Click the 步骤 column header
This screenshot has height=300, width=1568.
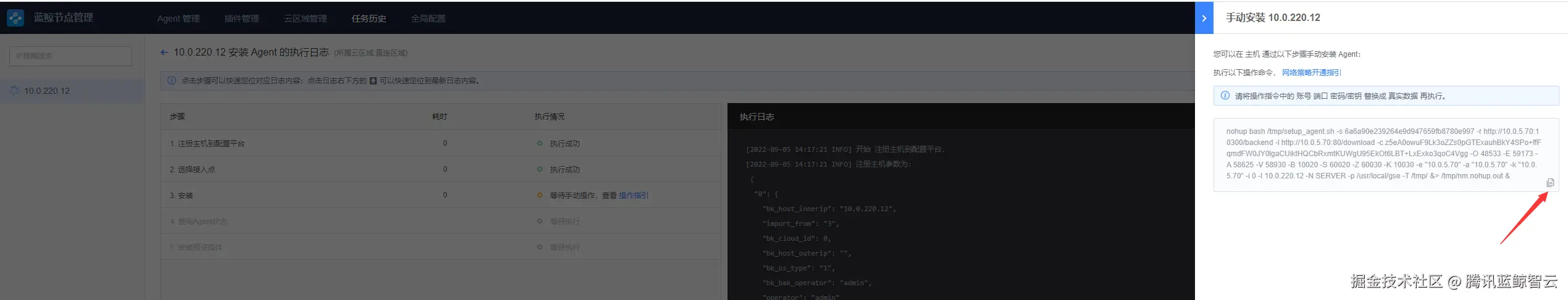point(177,117)
